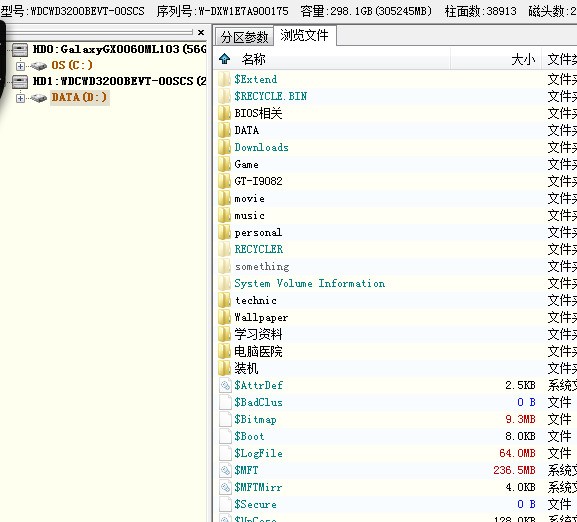Screen dimensions: 577x522
Task: Select the HD0 GalaxyGX0060ML103 disk icon
Action: pos(20,49)
